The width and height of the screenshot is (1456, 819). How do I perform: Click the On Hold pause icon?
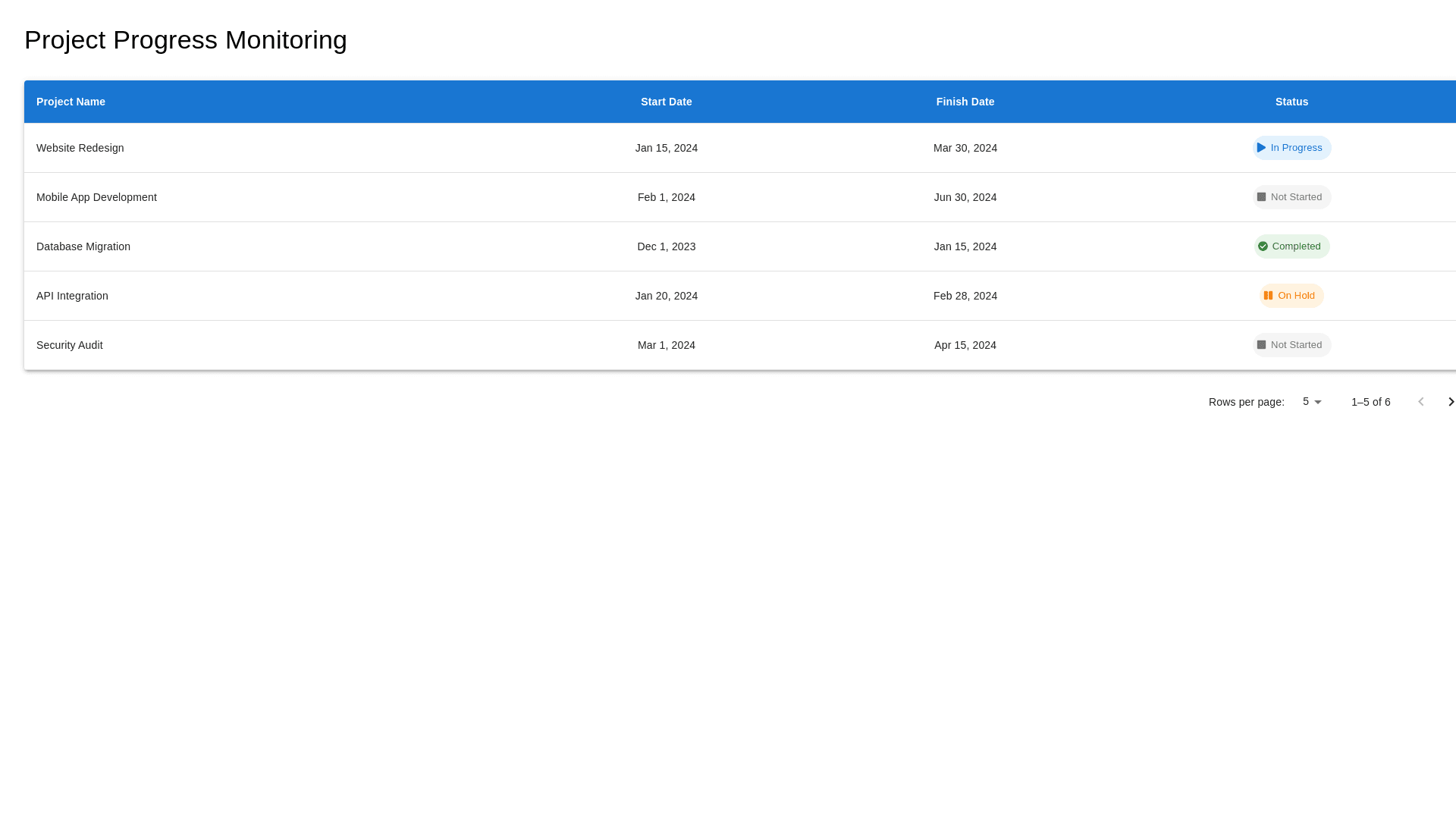1268,296
